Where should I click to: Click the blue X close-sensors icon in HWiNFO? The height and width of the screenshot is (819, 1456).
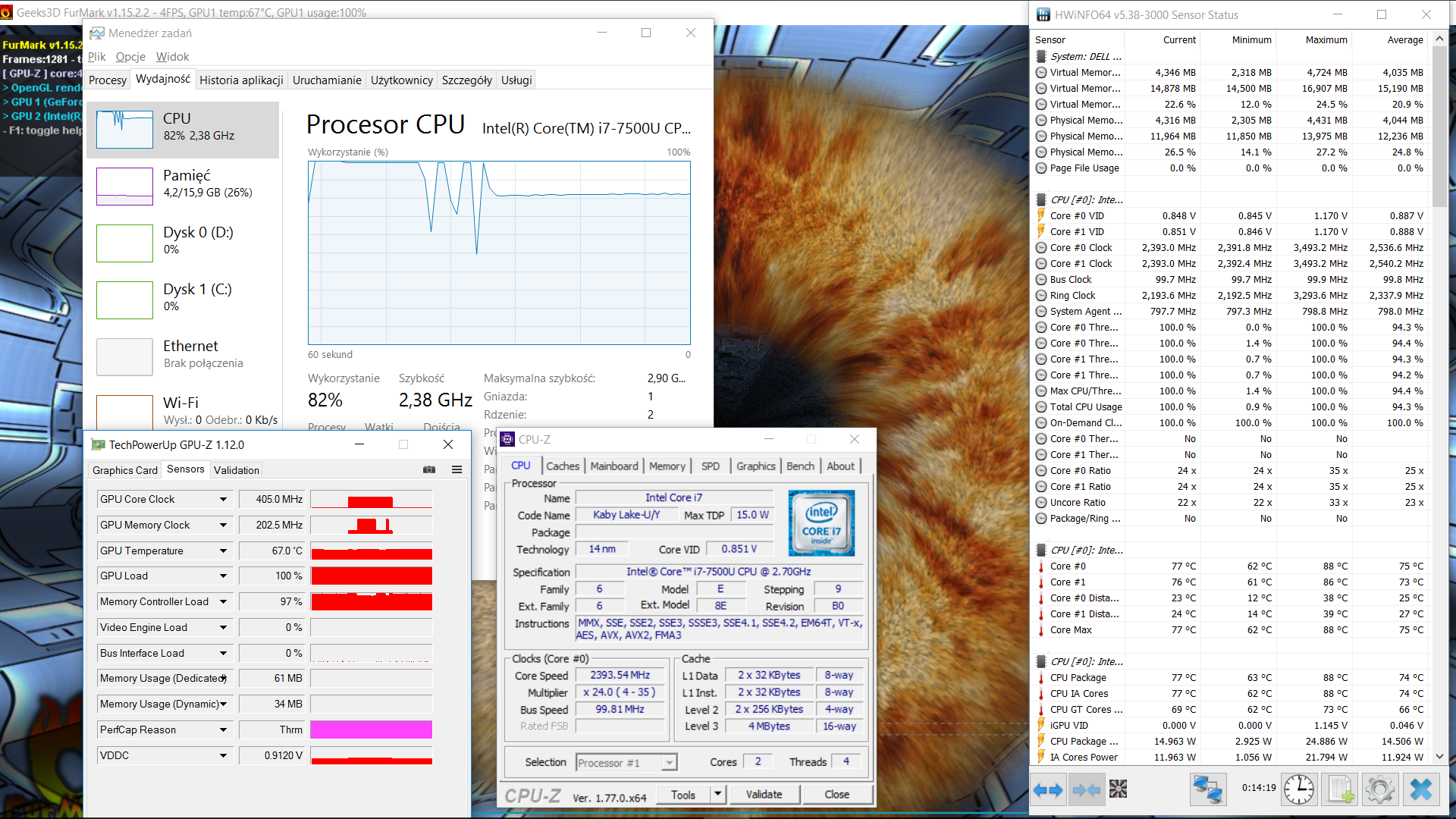pos(1420,790)
